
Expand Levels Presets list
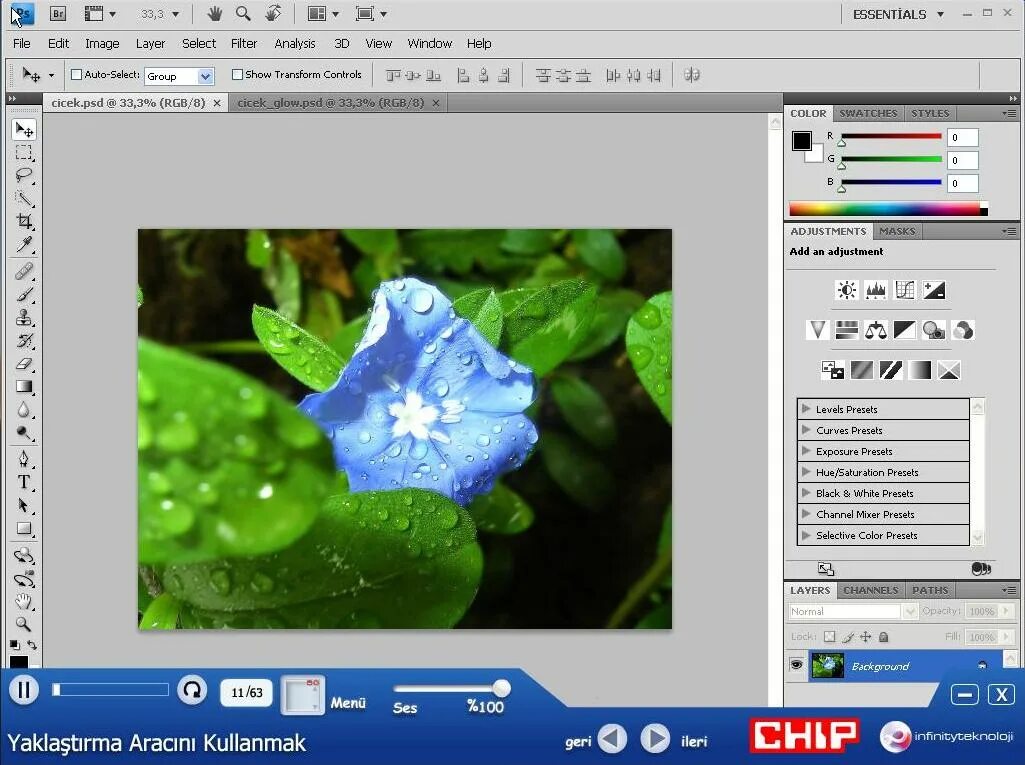(806, 409)
